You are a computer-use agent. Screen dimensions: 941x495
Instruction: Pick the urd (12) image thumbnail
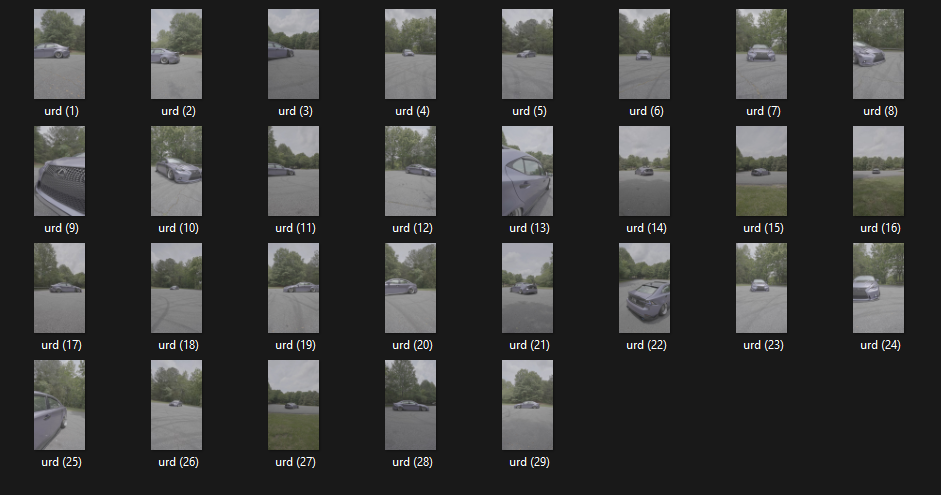coord(410,171)
